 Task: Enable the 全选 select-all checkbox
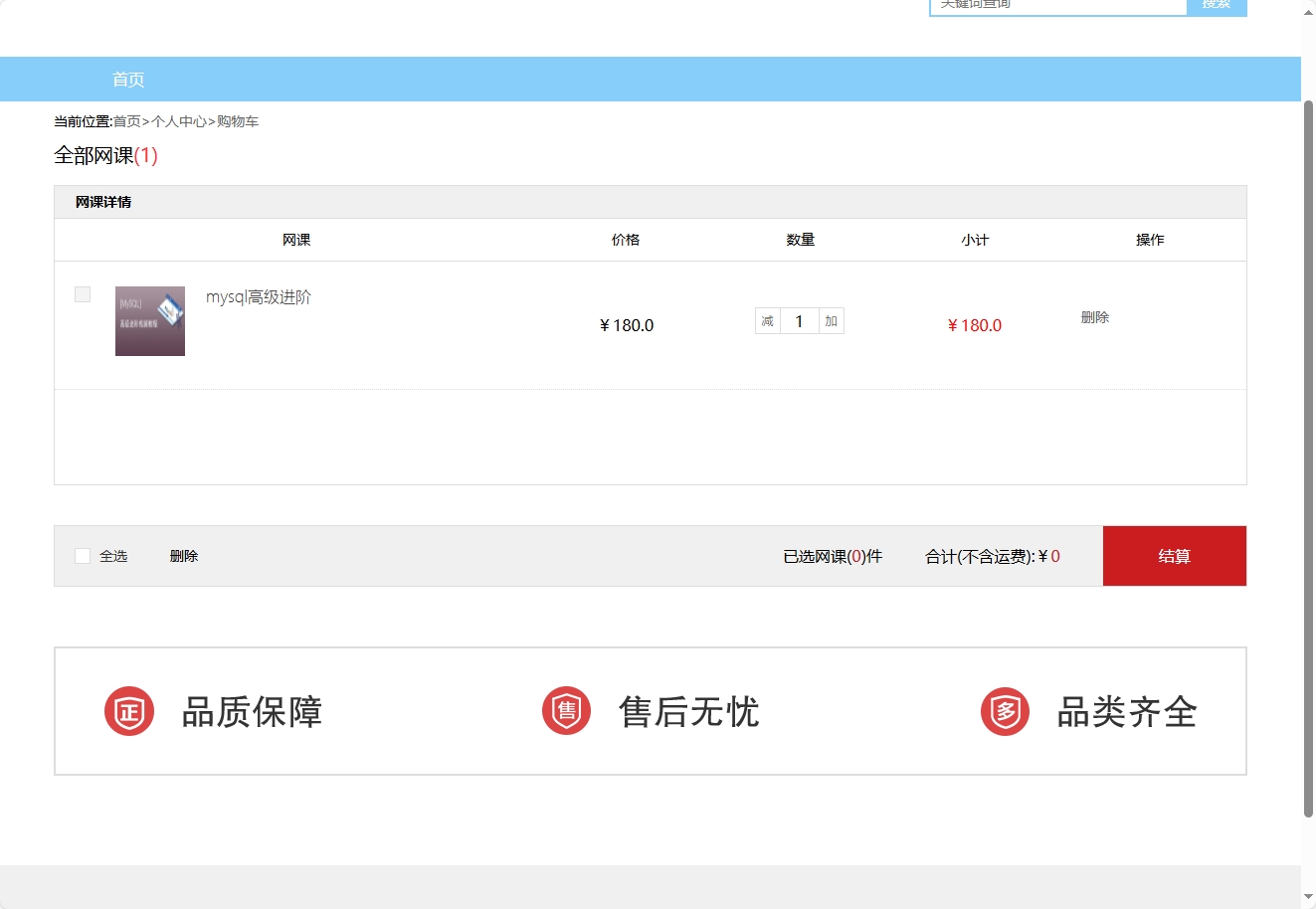tap(83, 555)
